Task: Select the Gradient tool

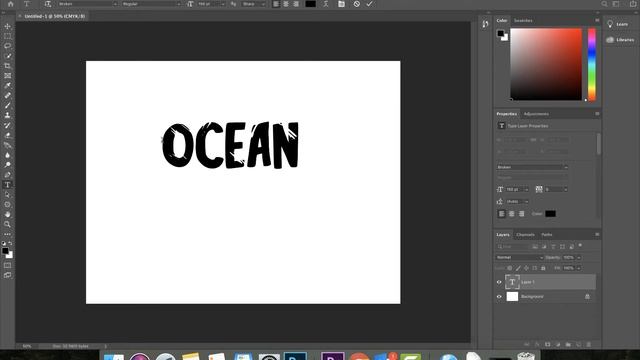Action: coord(7,145)
